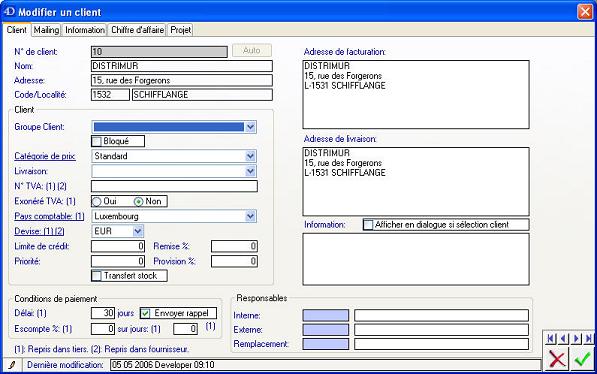Follow the Pays comptable link
Viewport: 597px width, 374px height.
pos(49,216)
